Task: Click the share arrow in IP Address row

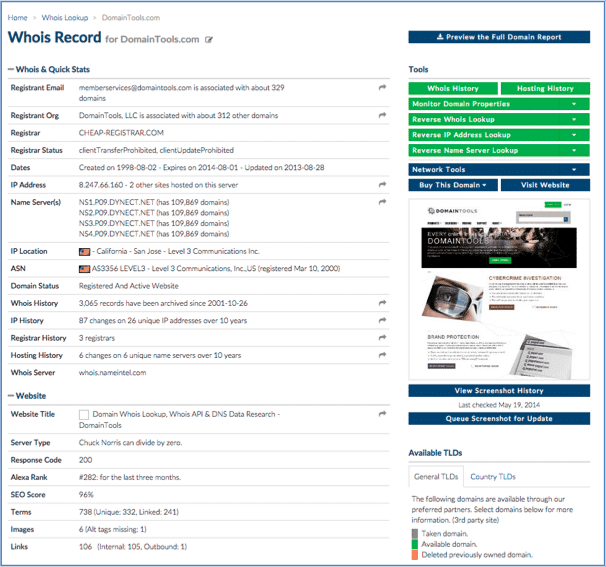Action: [382, 185]
